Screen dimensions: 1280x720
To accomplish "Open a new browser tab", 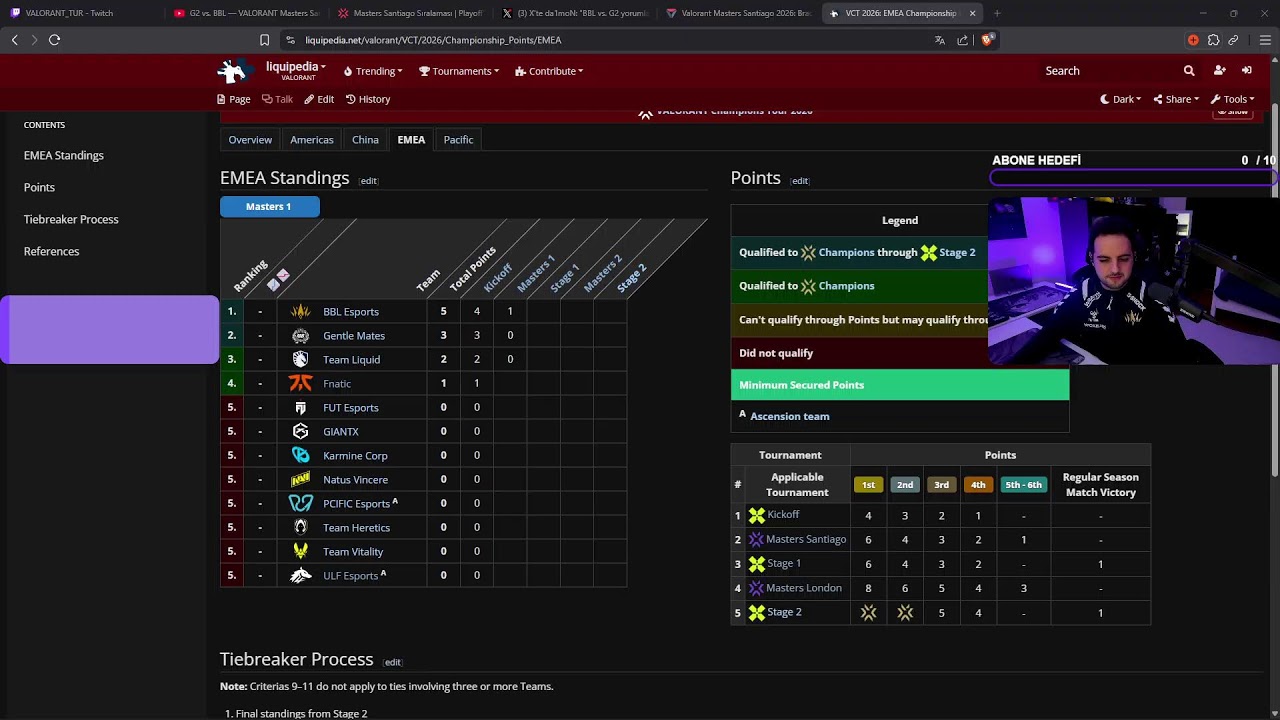I will point(997,13).
